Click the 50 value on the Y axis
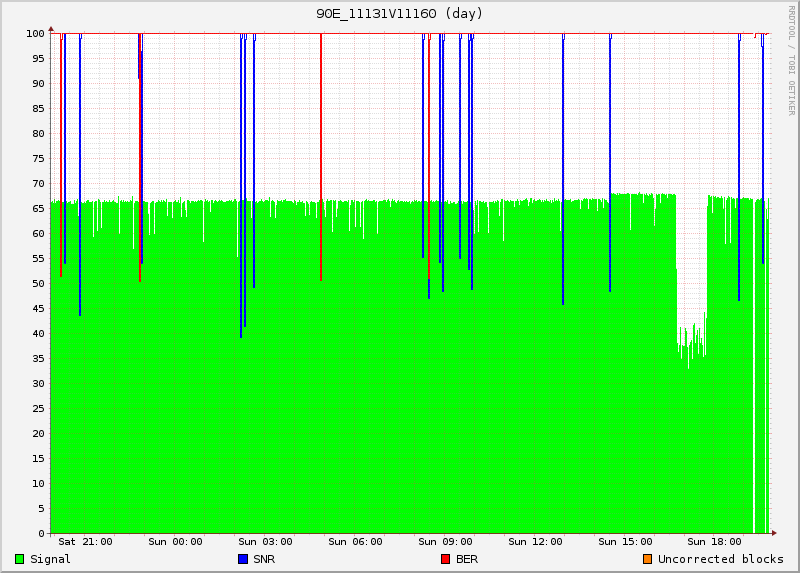Image resolution: width=800 pixels, height=573 pixels. 38,284
